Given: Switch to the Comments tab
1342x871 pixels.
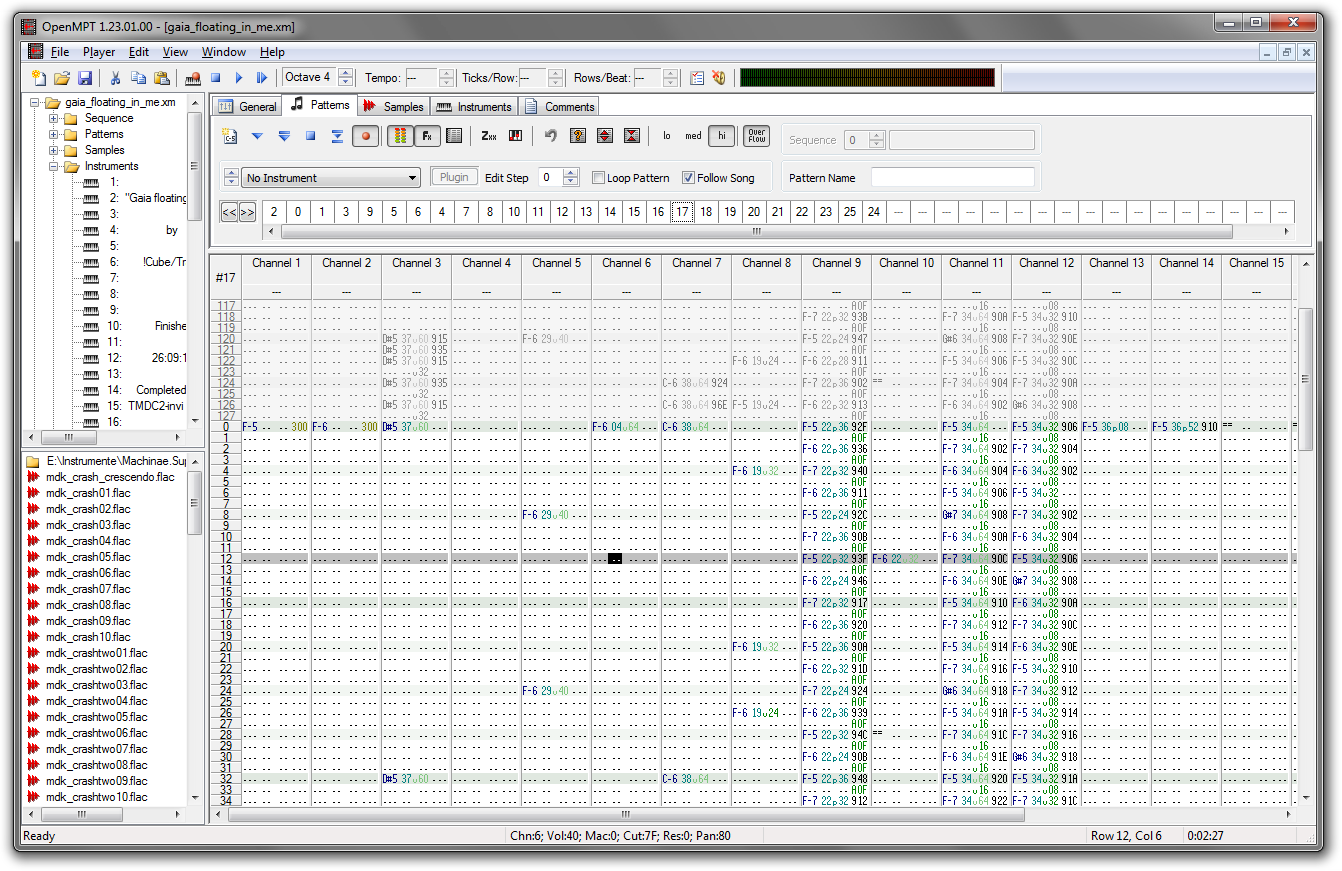Looking at the screenshot, I should tap(560, 106).
